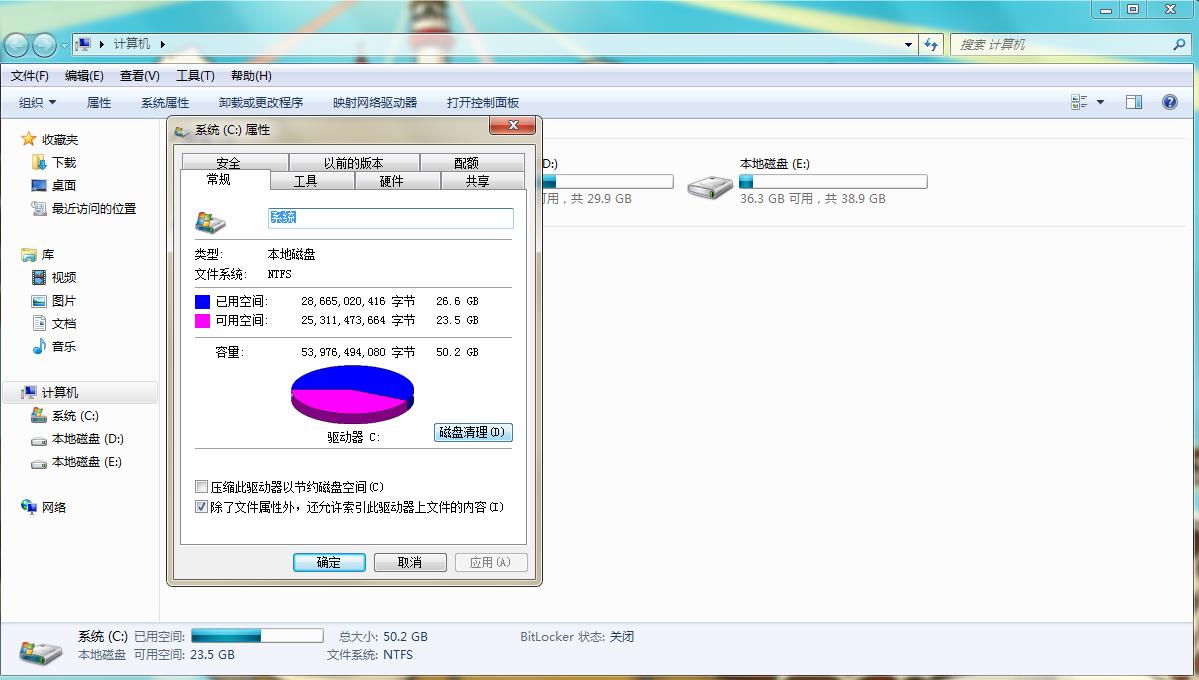
Task: Click the Forward navigation arrow
Action: [44, 45]
